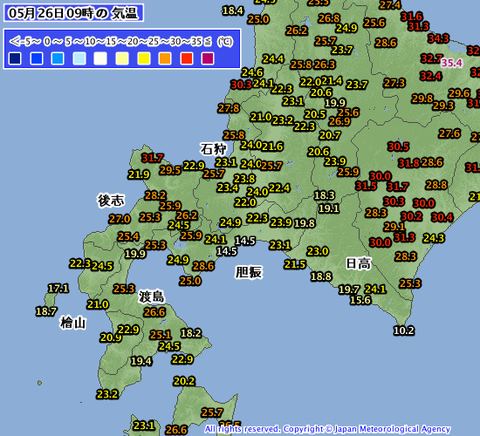Click the 34.3 temperature value
The image size is (480, 436).
(438, 38)
